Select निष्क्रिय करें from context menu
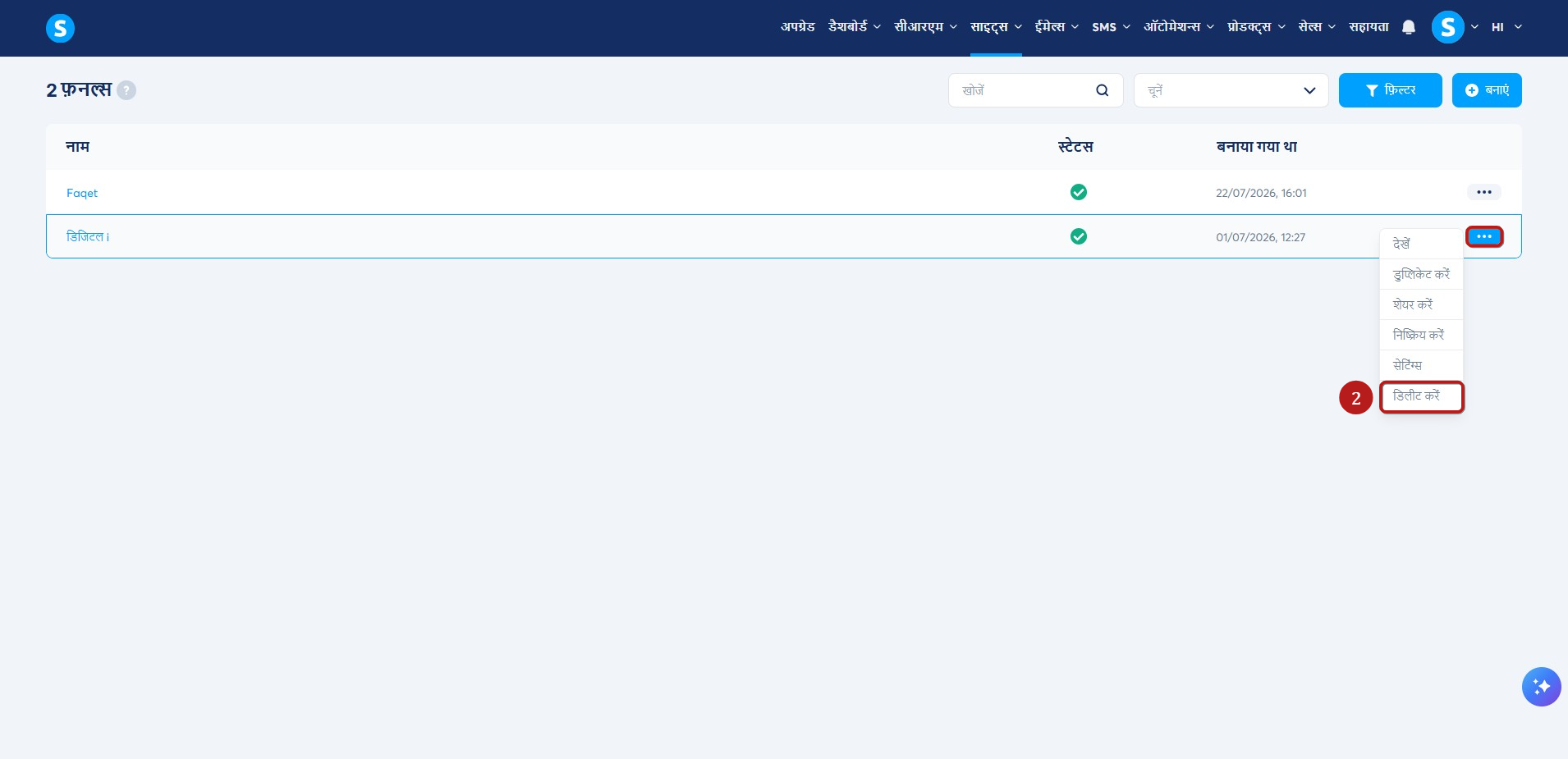This screenshot has width=1568, height=759. pyautogui.click(x=1421, y=335)
